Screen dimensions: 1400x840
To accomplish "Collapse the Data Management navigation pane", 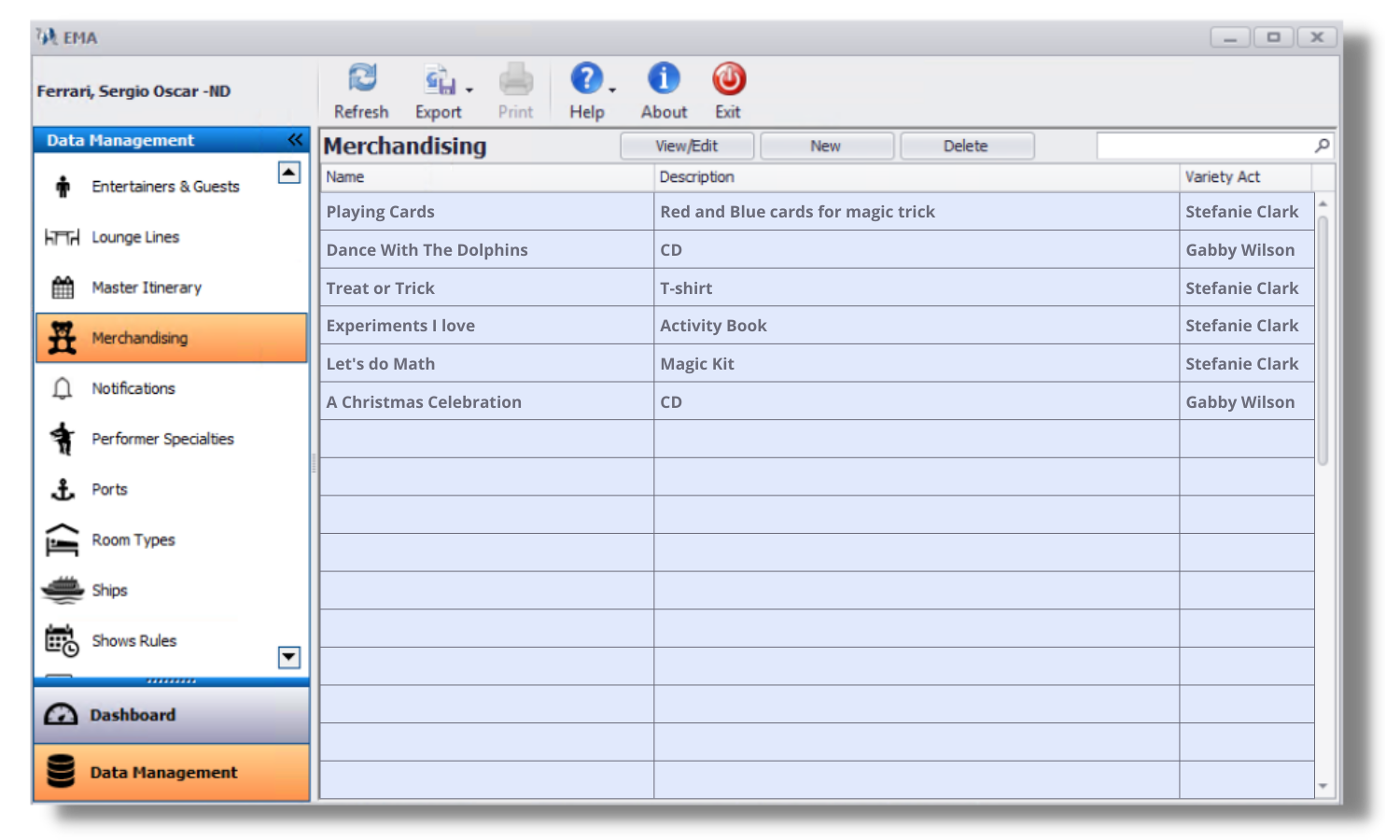I will [x=295, y=139].
